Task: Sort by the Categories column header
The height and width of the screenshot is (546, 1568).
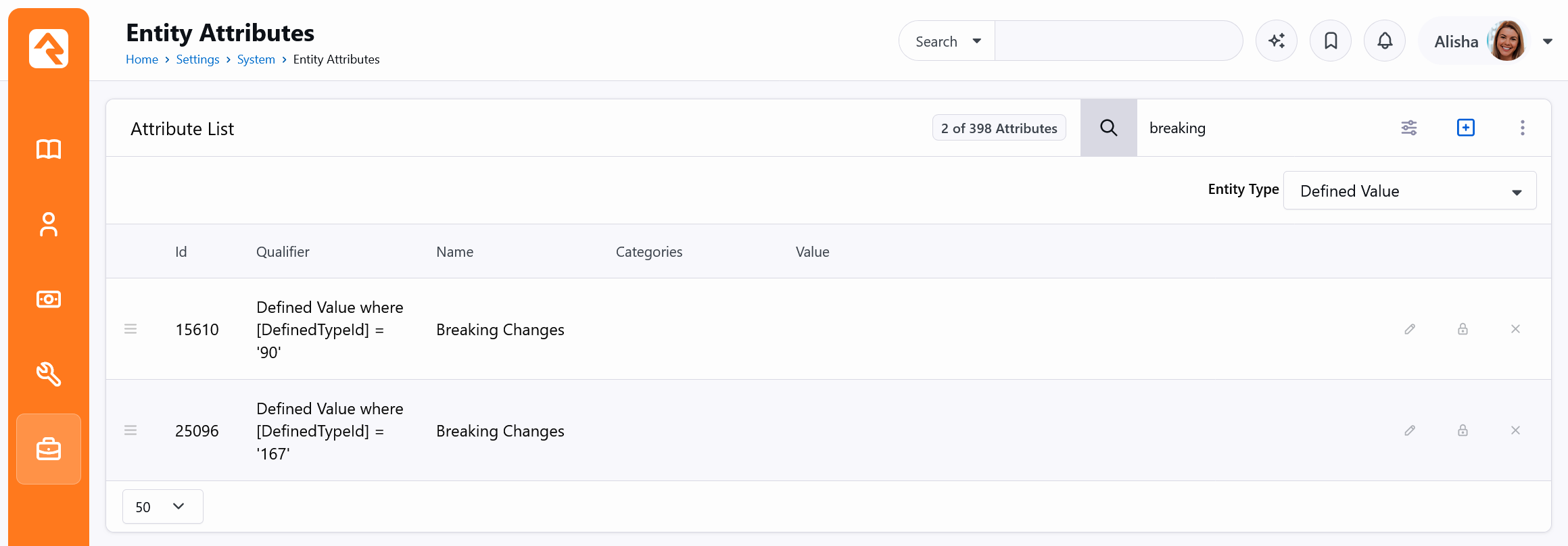Action: coord(649,252)
